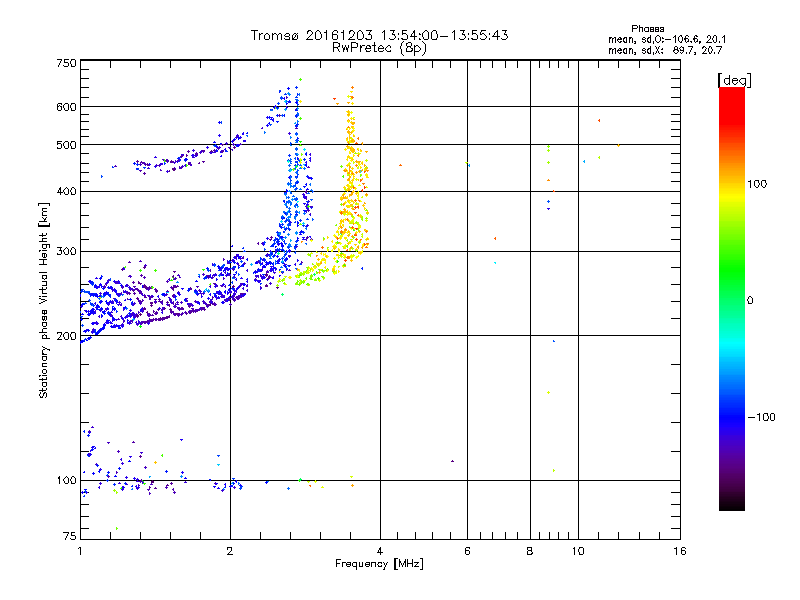Click the "Phases" header label
Viewport: 800px width, 600px height.
(x=647, y=29)
